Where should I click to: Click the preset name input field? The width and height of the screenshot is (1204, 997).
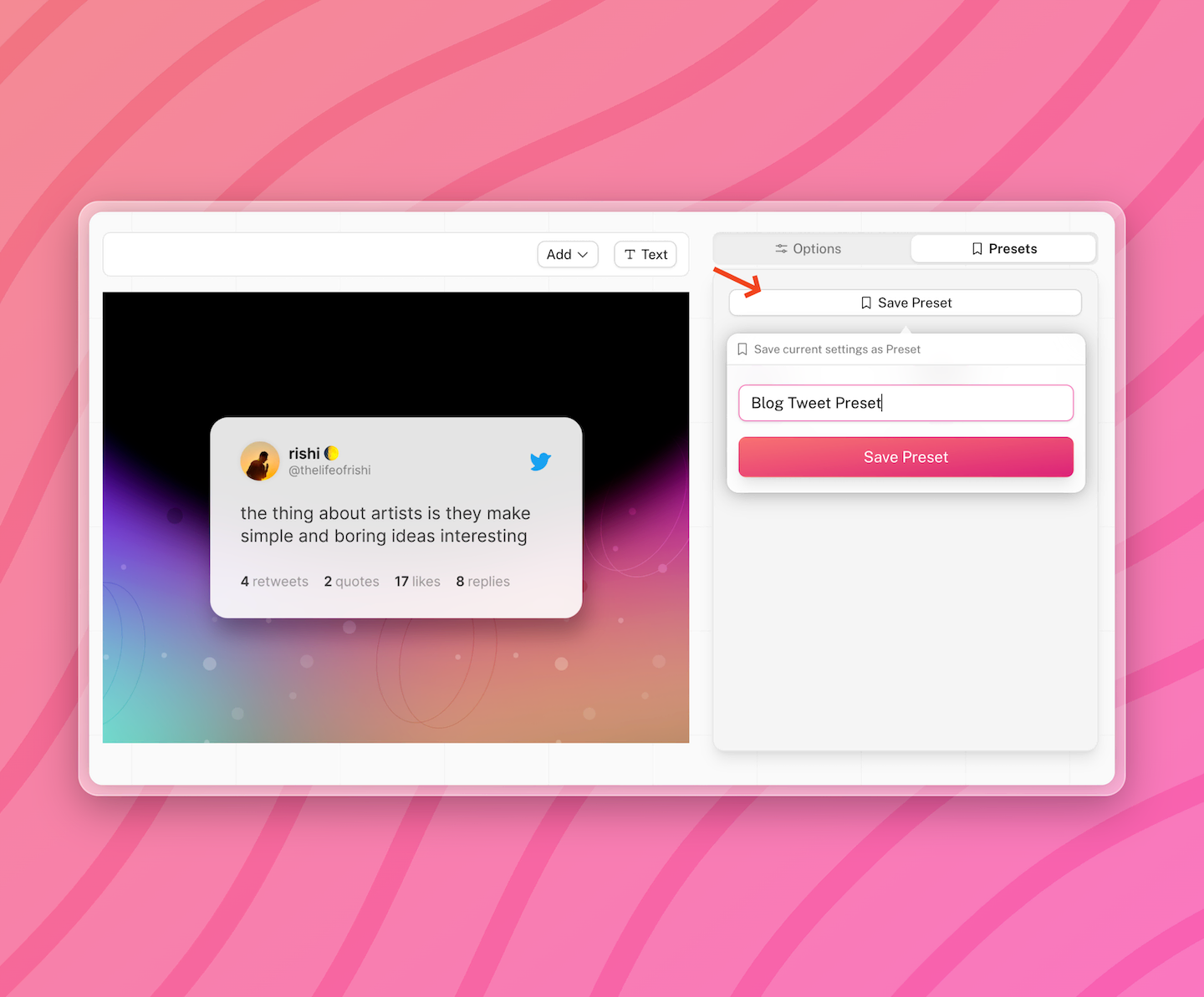tap(906, 403)
